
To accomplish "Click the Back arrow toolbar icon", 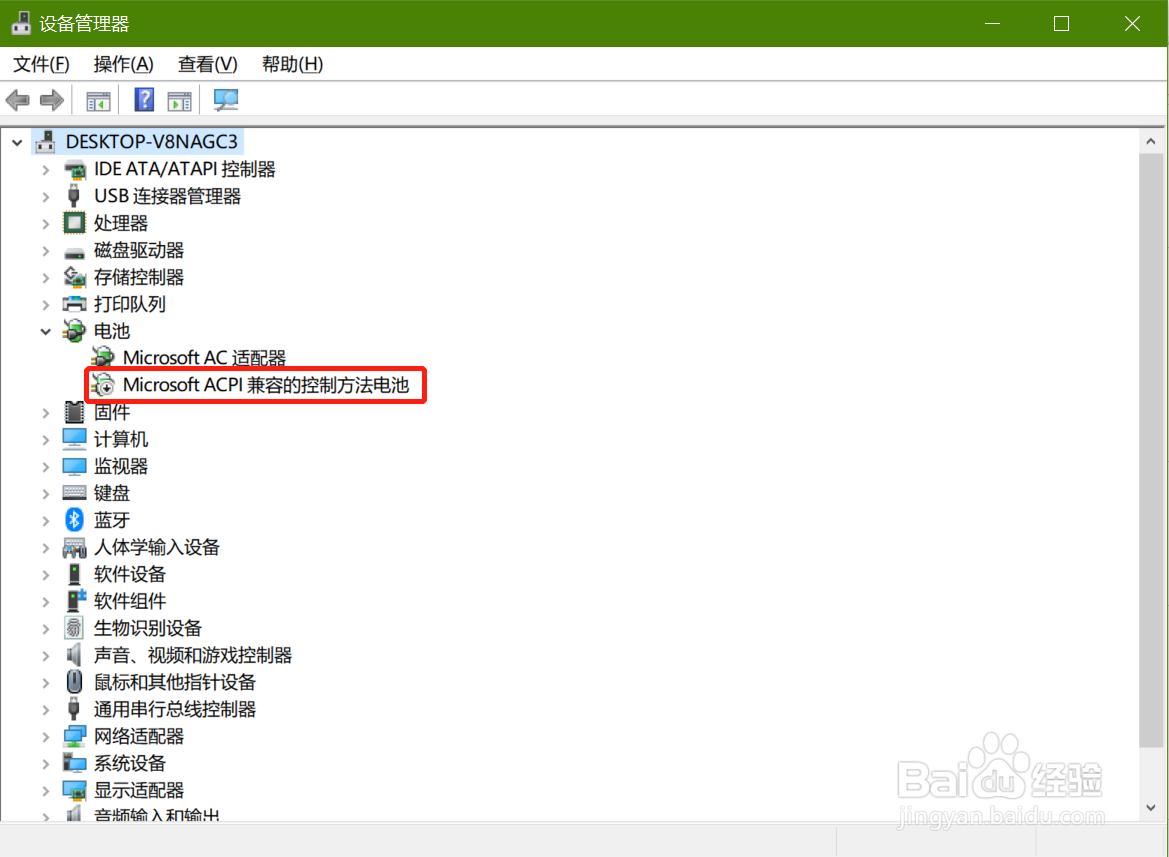I will coord(17,100).
